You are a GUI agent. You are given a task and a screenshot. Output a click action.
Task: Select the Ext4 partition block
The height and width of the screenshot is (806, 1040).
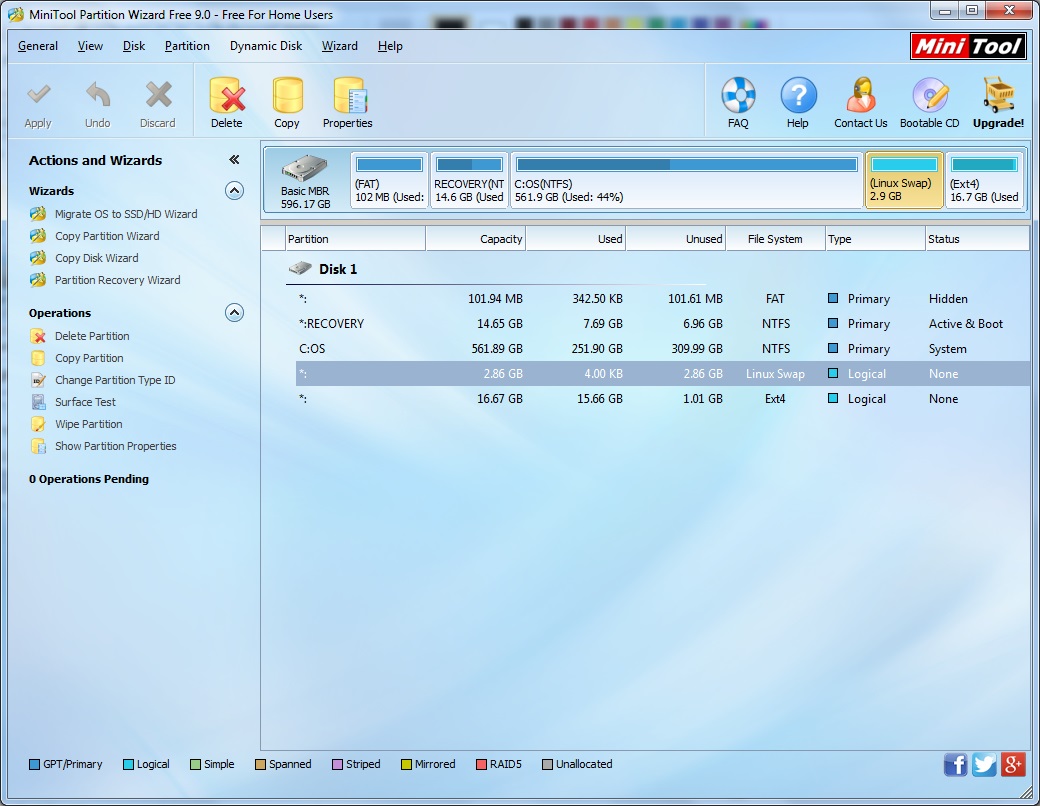pyautogui.click(x=984, y=180)
